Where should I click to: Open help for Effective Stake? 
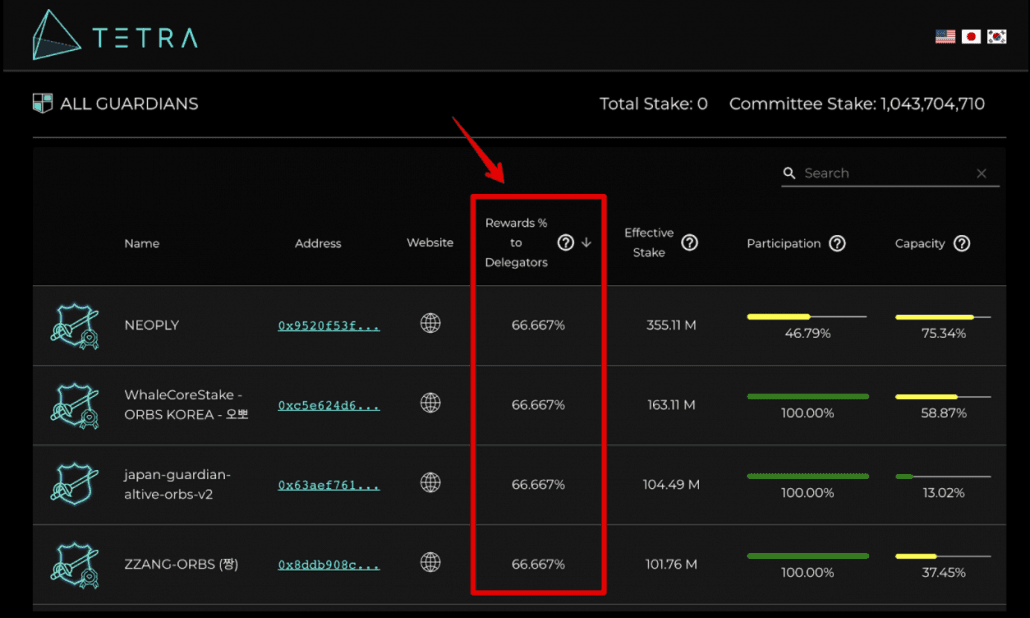click(x=689, y=242)
